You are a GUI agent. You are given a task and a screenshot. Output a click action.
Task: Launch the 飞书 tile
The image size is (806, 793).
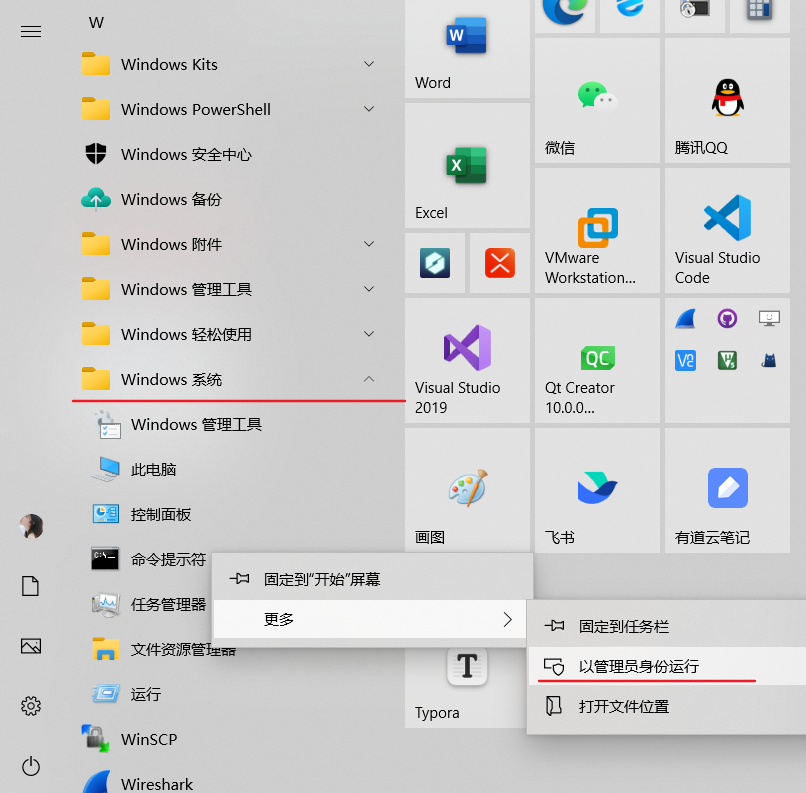[597, 491]
